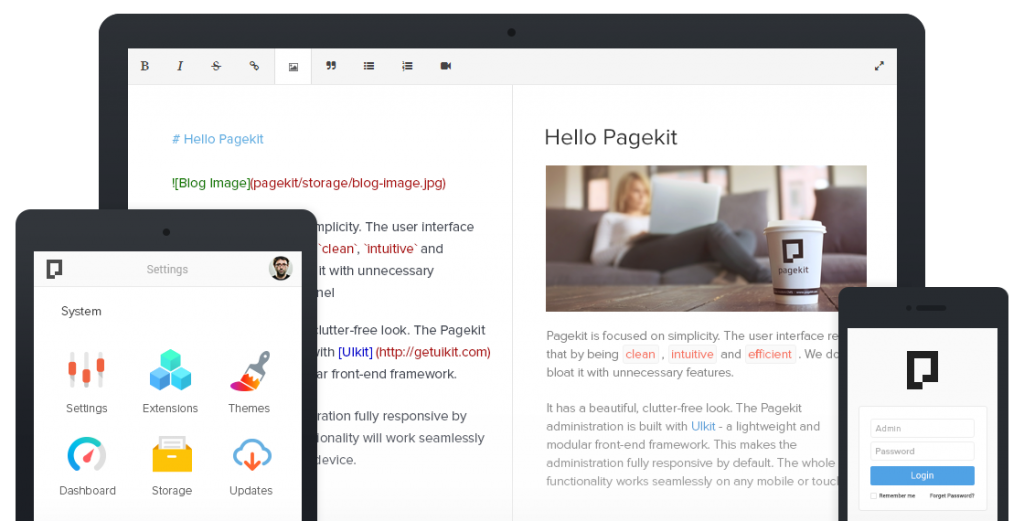The image size is (1024, 521).
Task: Click the blog-image.jpg markdown path
Action: pos(348,183)
